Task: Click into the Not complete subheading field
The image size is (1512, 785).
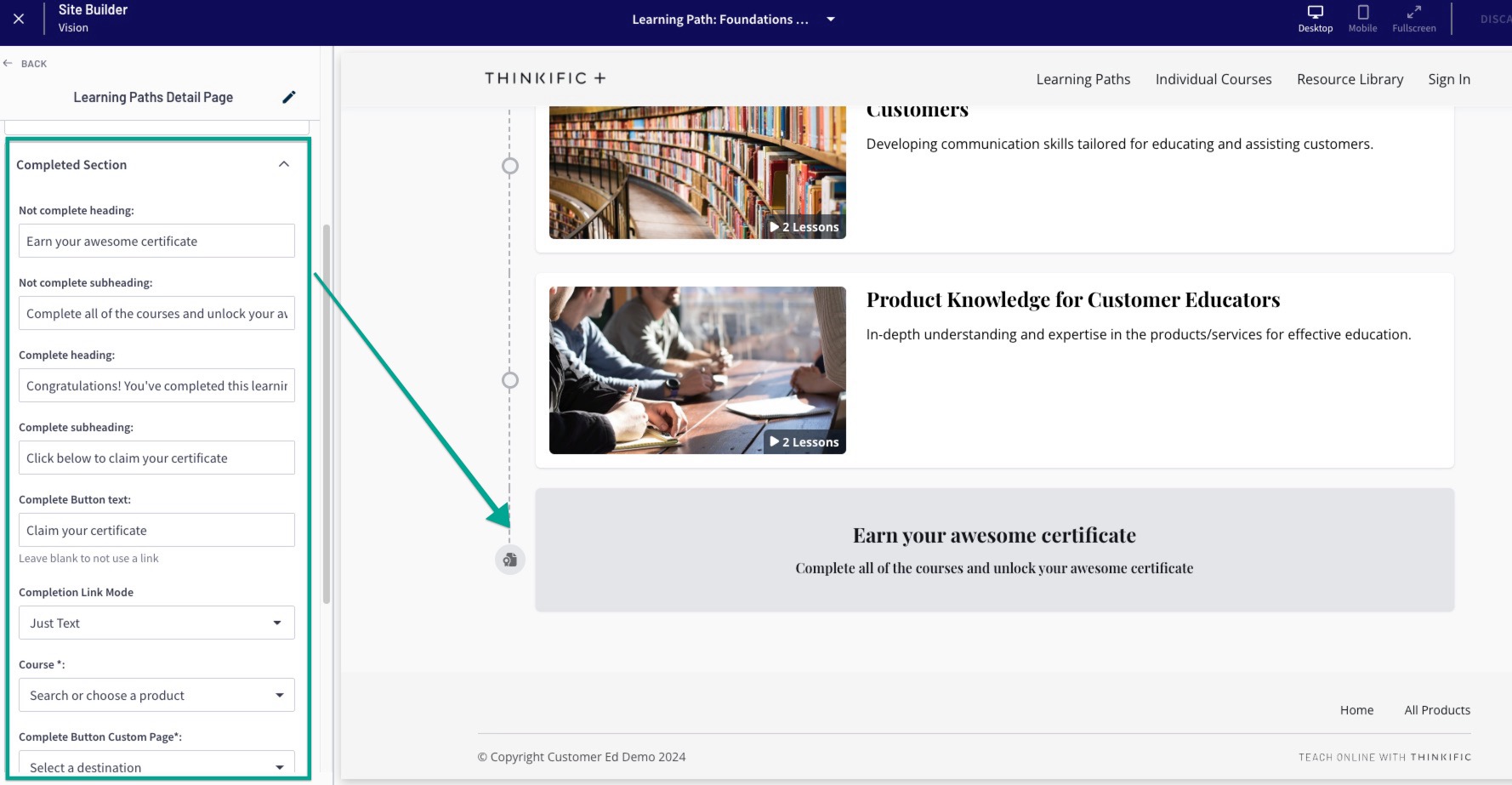Action: 156,313
